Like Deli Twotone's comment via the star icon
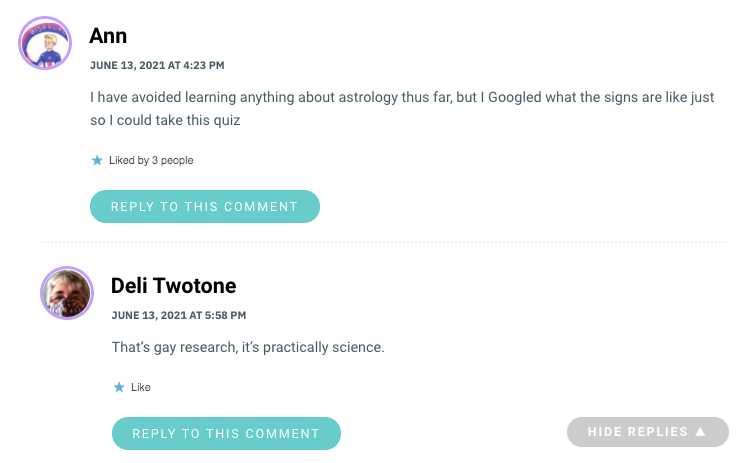The width and height of the screenshot is (747, 463). point(119,387)
